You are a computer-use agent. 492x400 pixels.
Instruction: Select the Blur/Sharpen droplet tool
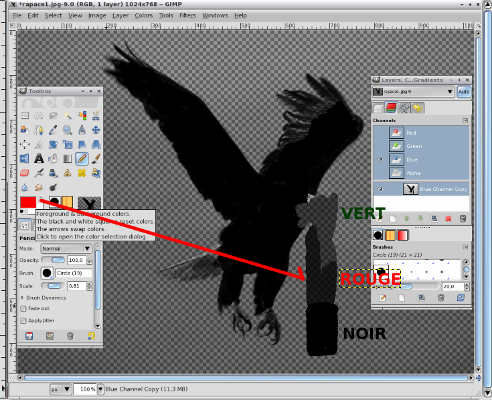coord(25,187)
